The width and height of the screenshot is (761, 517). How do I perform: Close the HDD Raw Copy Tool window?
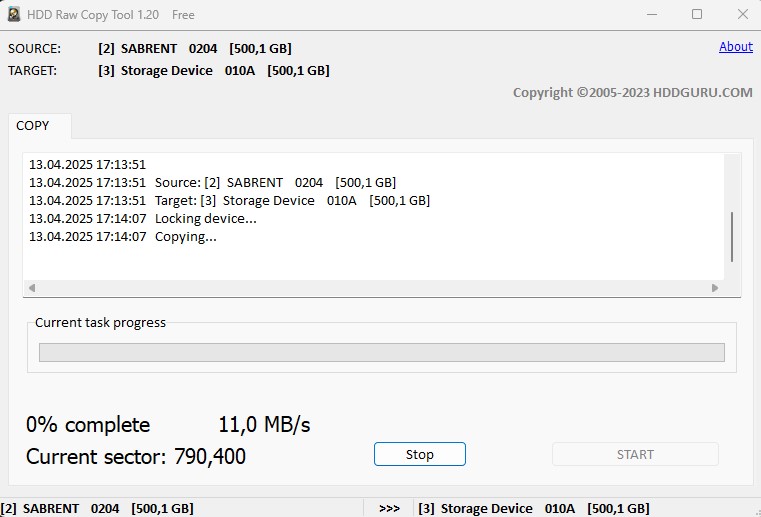point(743,15)
